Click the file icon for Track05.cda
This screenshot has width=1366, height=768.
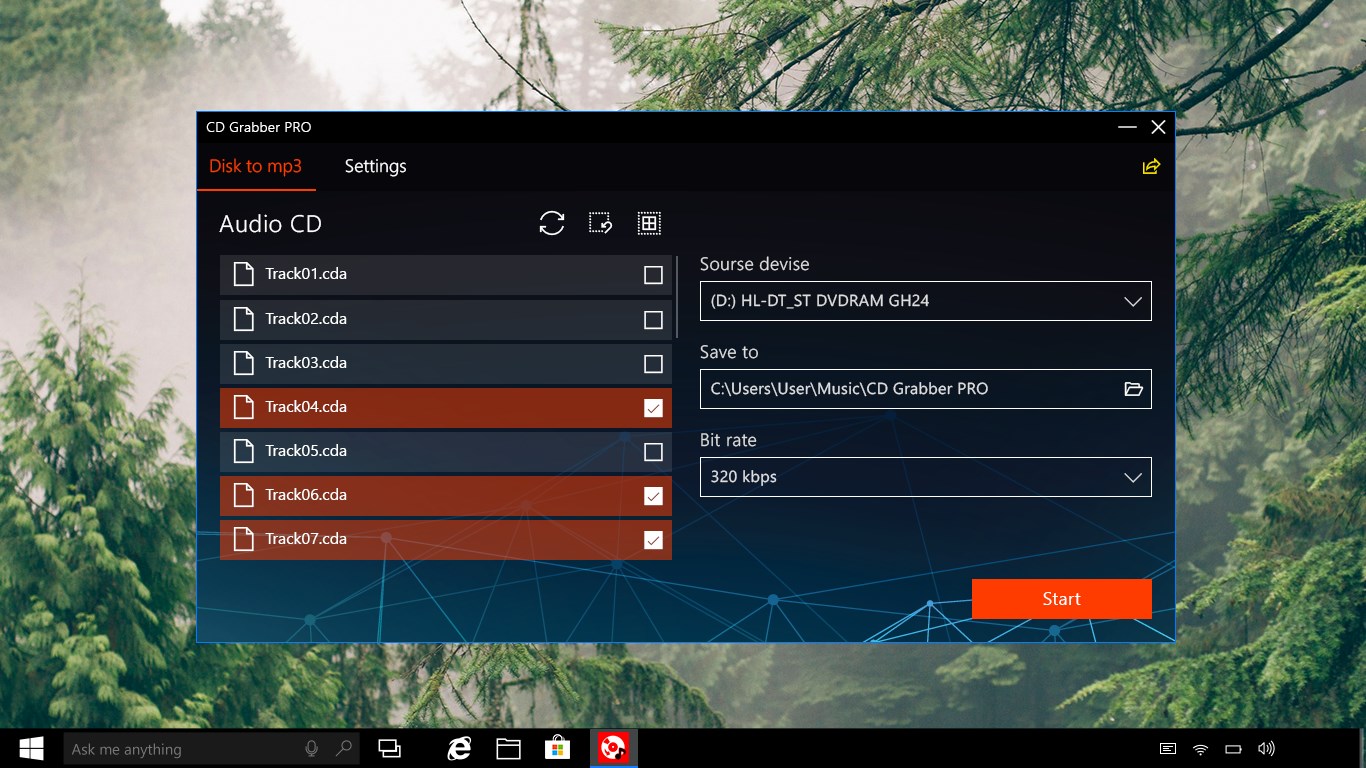(243, 451)
